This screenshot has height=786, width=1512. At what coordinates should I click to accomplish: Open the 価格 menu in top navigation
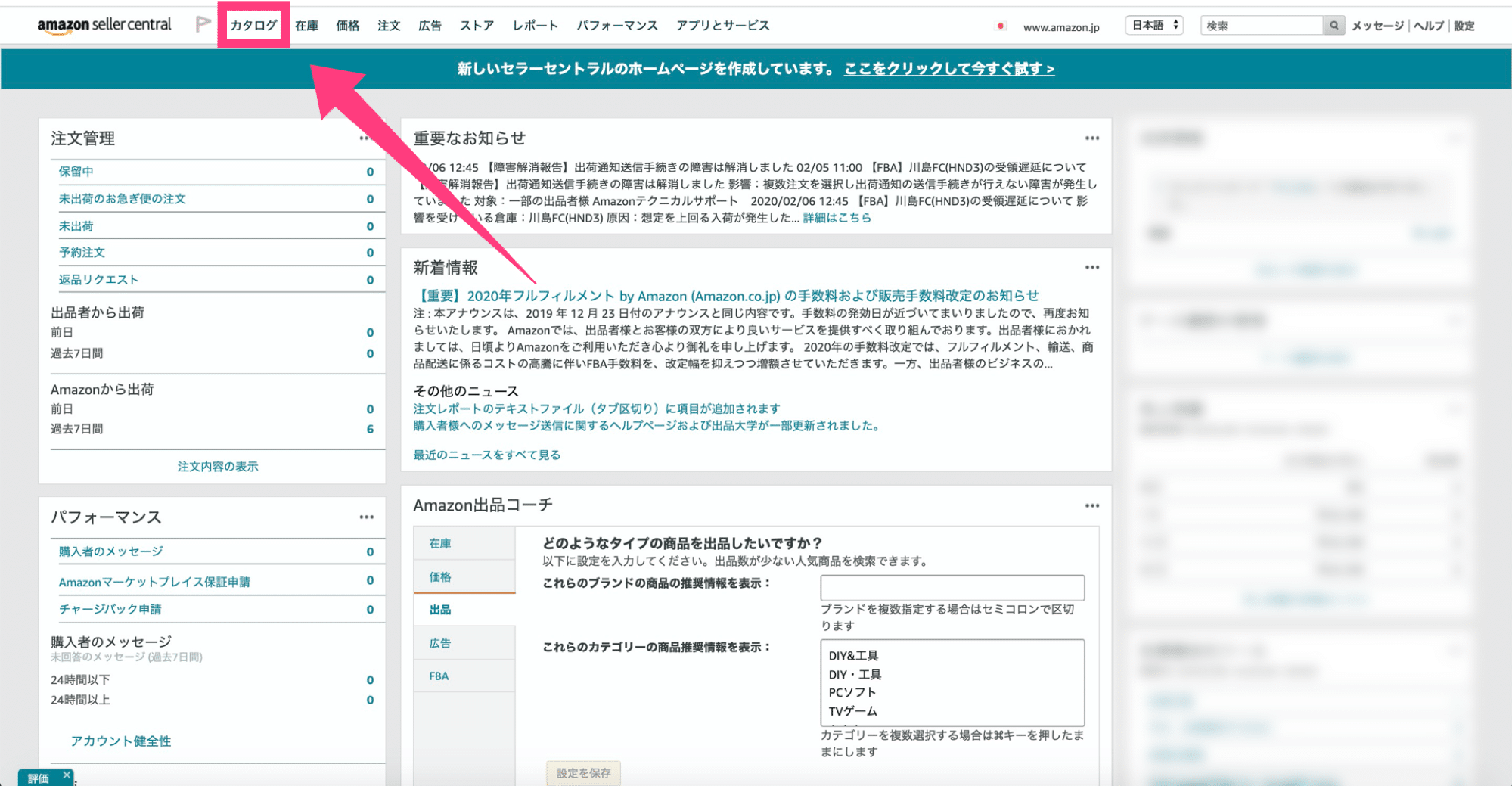348,26
